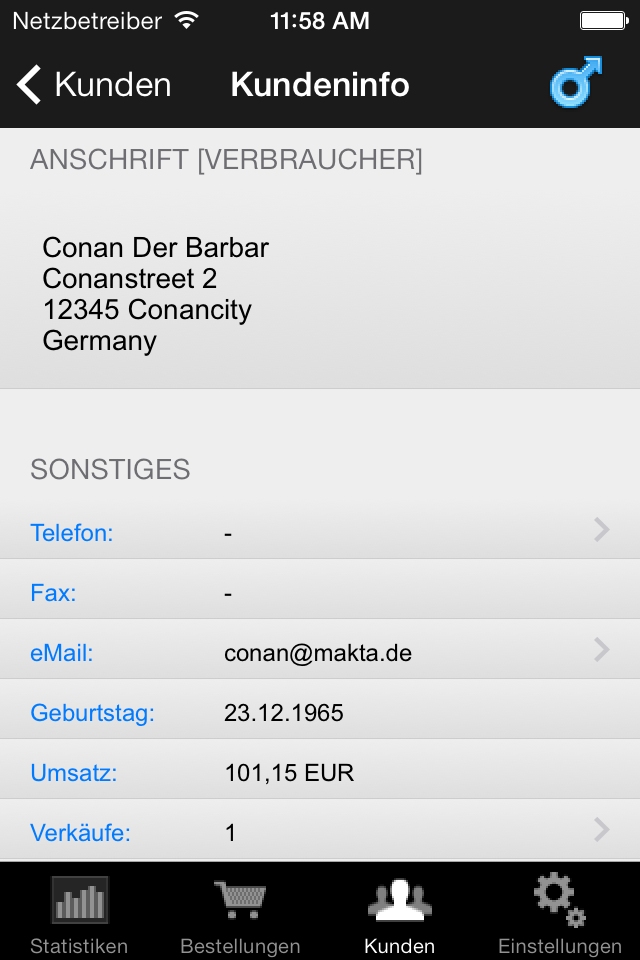Screen dimensions: 640x960
Task: Tap the blue male gender symbol icon
Action: pyautogui.click(x=576, y=83)
